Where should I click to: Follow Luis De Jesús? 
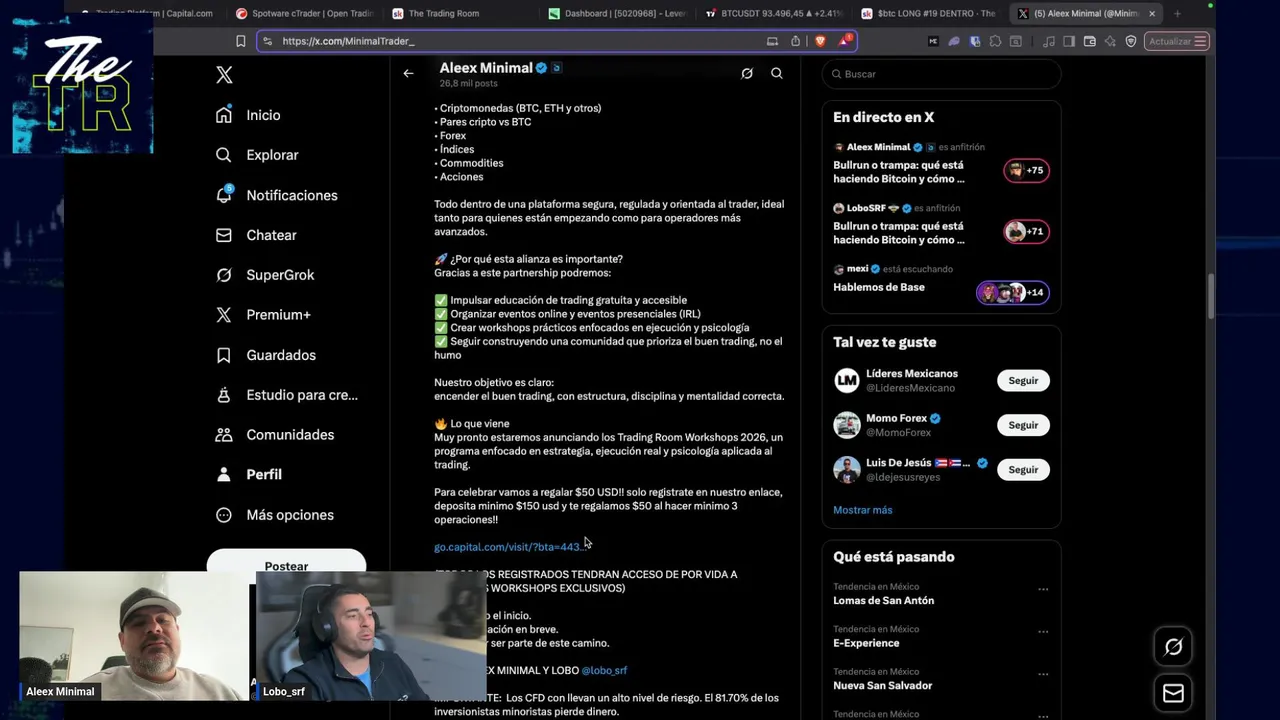coord(1023,469)
